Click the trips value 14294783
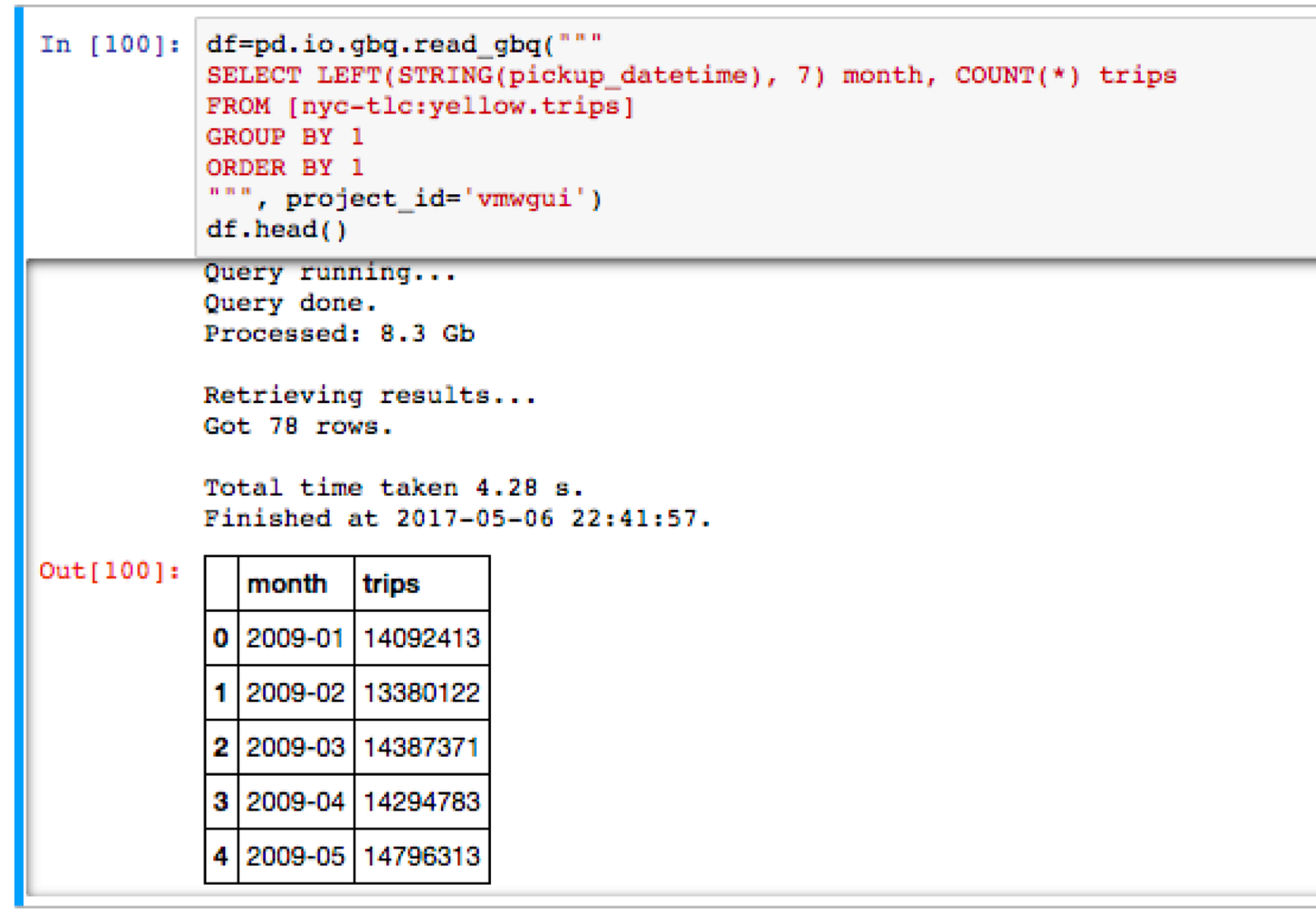Screen dimensions: 1316x913 (x=422, y=801)
